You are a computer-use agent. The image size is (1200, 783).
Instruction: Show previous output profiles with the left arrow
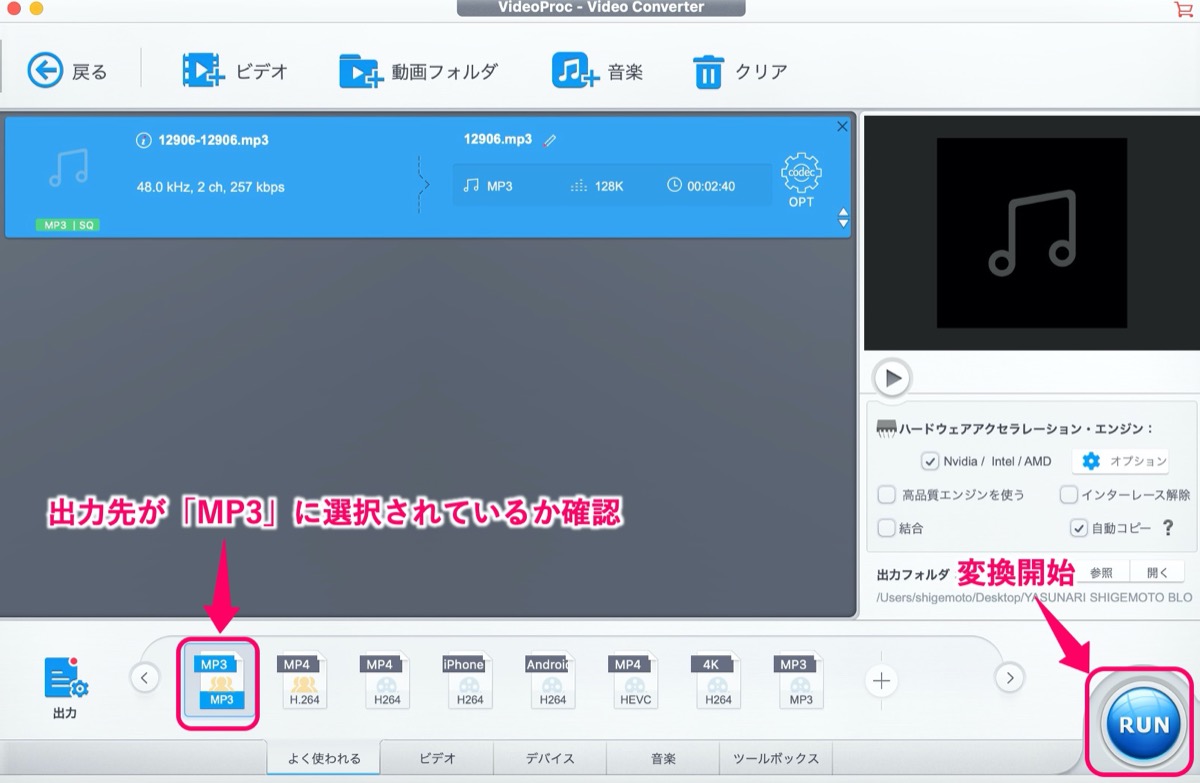145,678
